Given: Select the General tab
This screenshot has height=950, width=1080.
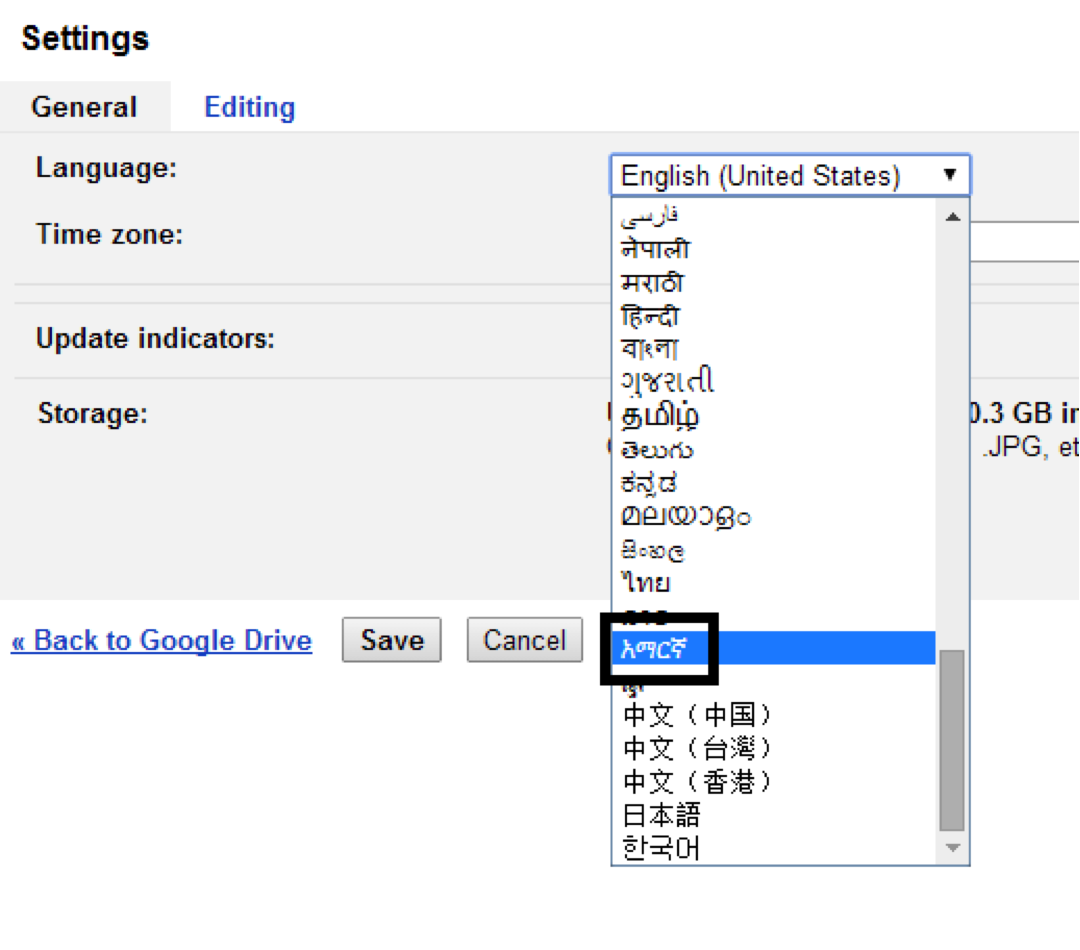Looking at the screenshot, I should pos(84,107).
